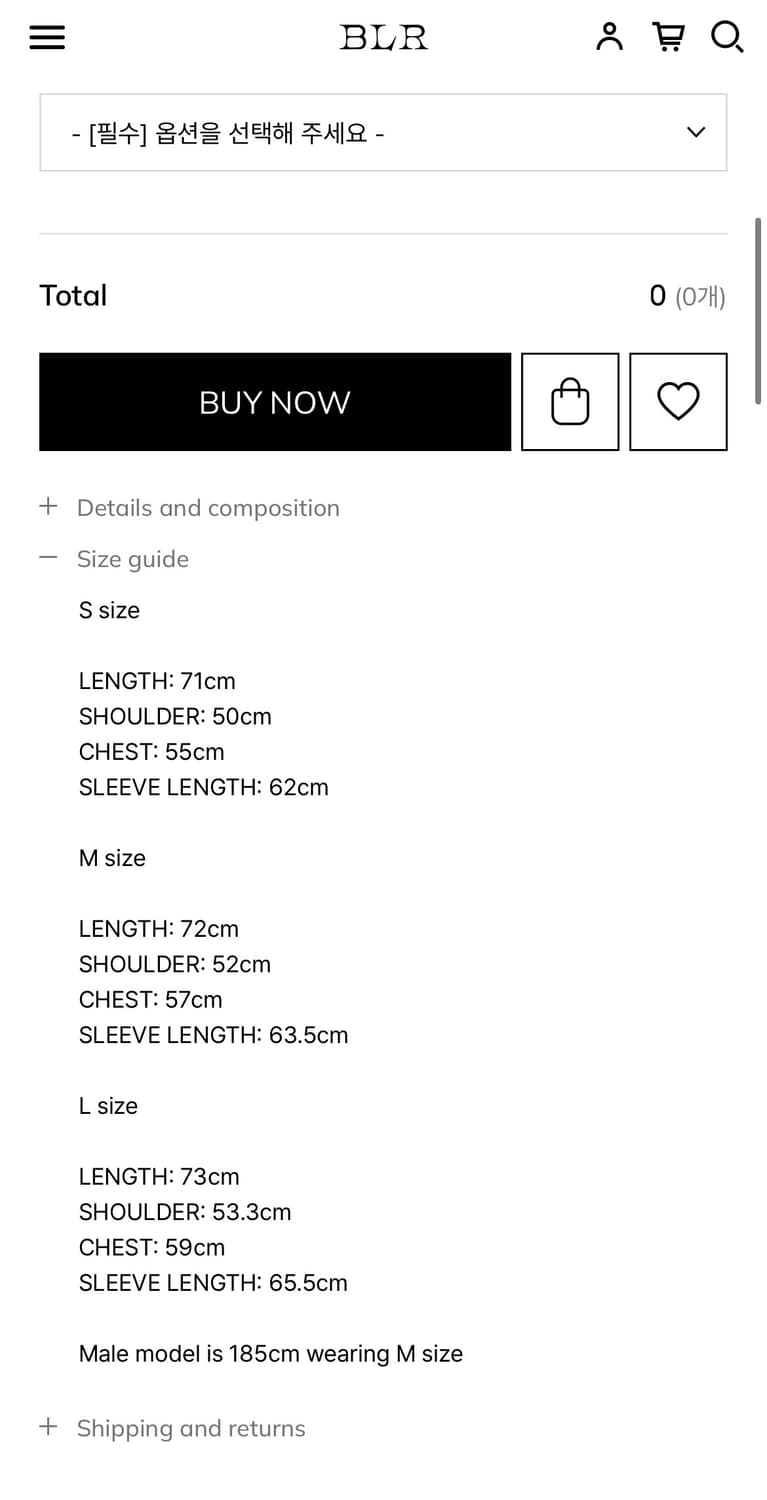
Task: Click the Male model size note
Action: (x=270, y=1354)
